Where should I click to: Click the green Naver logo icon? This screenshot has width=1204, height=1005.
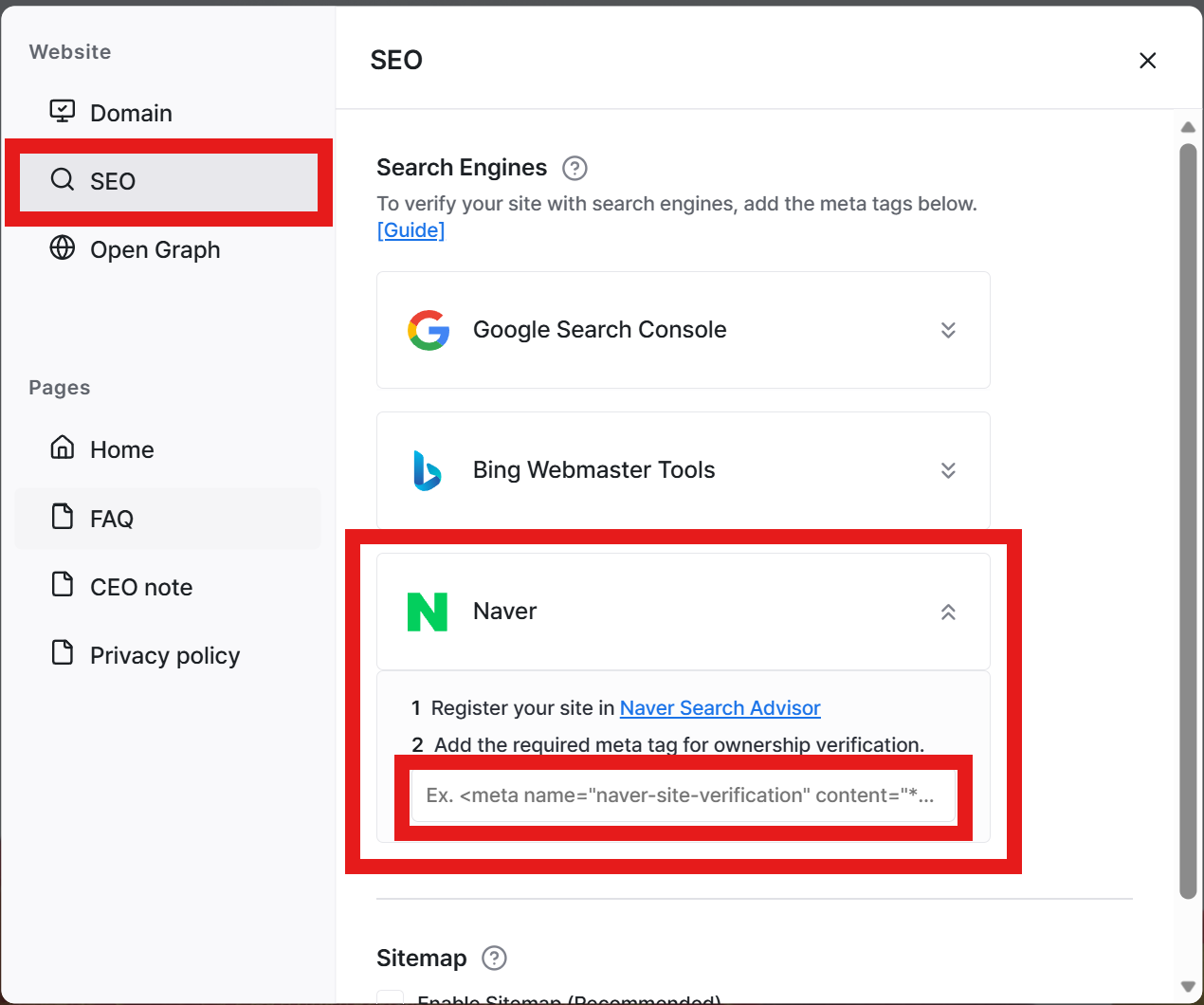(428, 612)
